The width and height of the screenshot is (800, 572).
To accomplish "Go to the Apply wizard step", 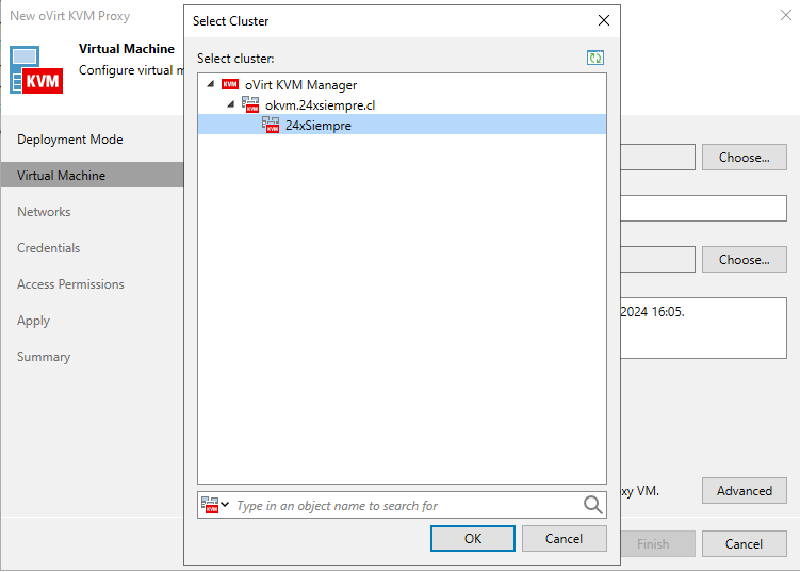I will click(x=34, y=320).
